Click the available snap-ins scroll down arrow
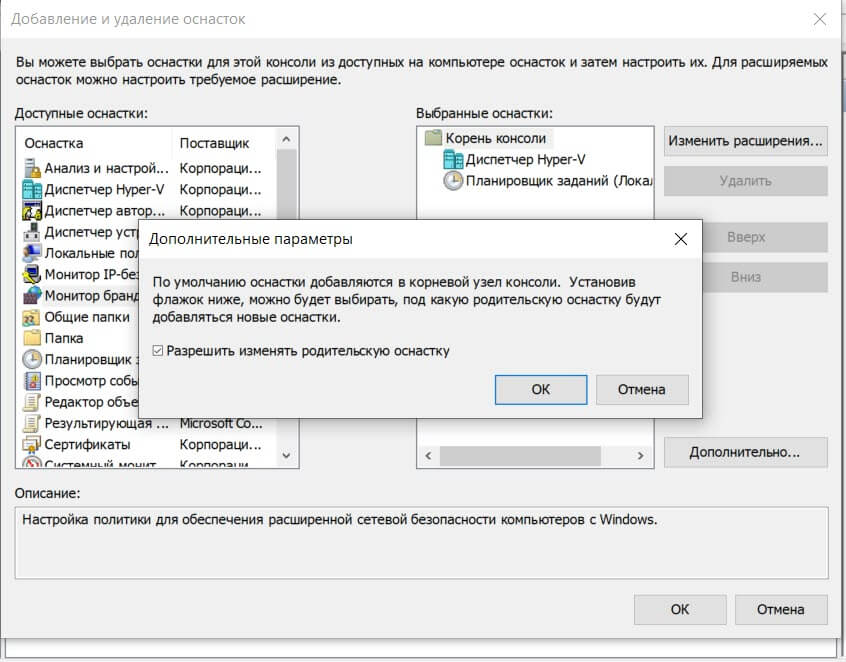This screenshot has height=662, width=846. [286, 456]
